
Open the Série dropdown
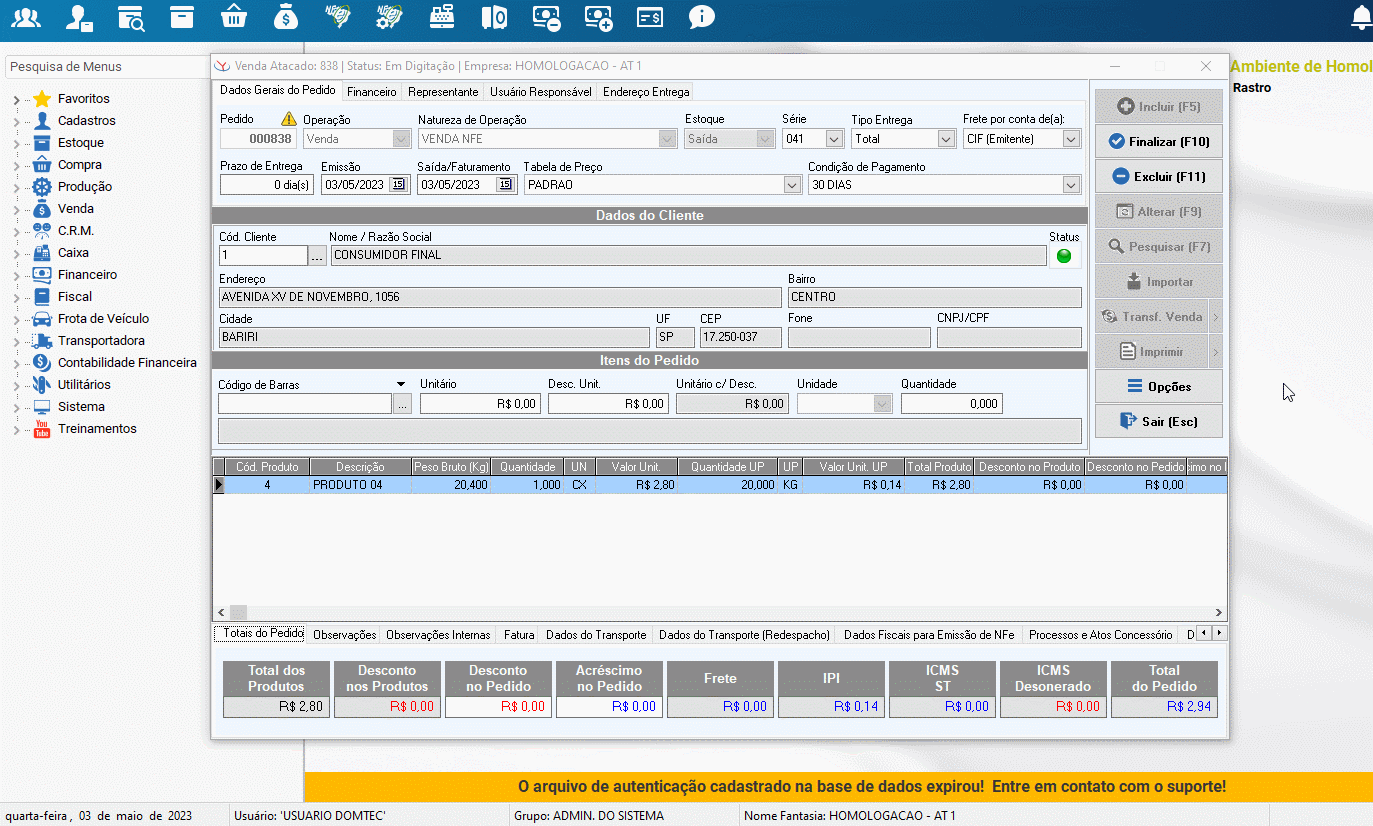(x=835, y=139)
